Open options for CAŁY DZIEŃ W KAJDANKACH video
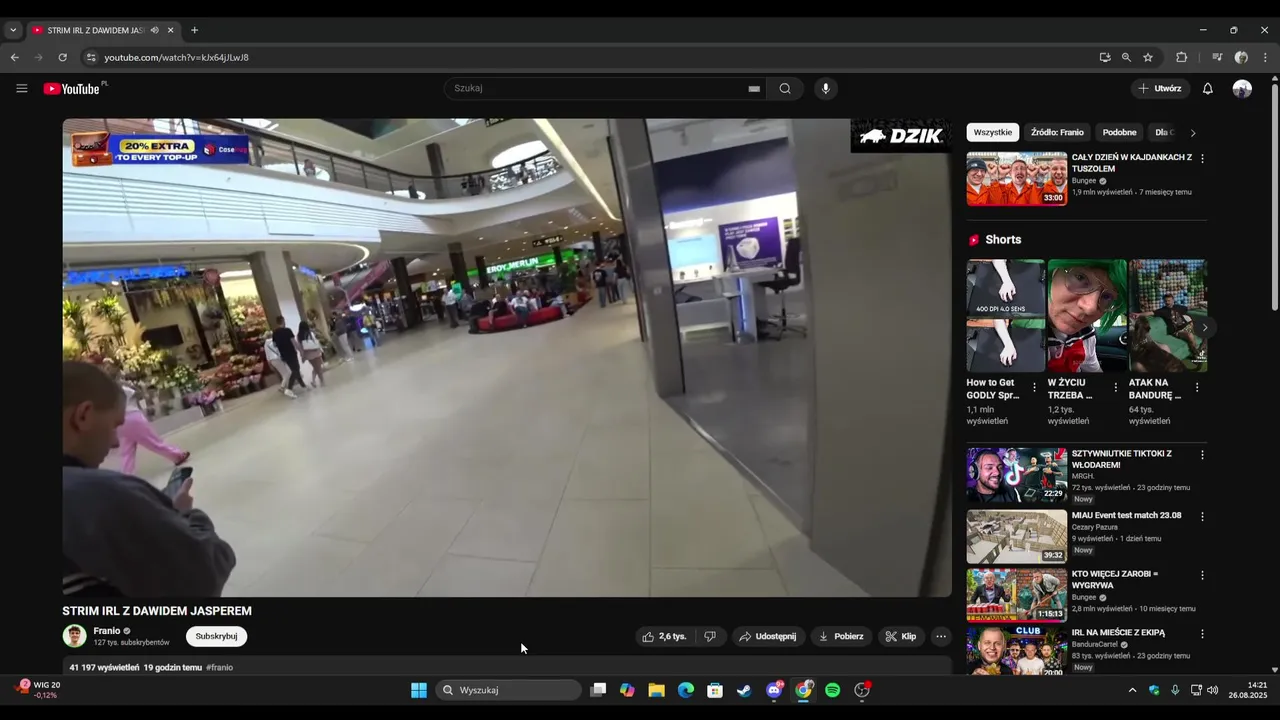1280x720 pixels. pos(1202,158)
